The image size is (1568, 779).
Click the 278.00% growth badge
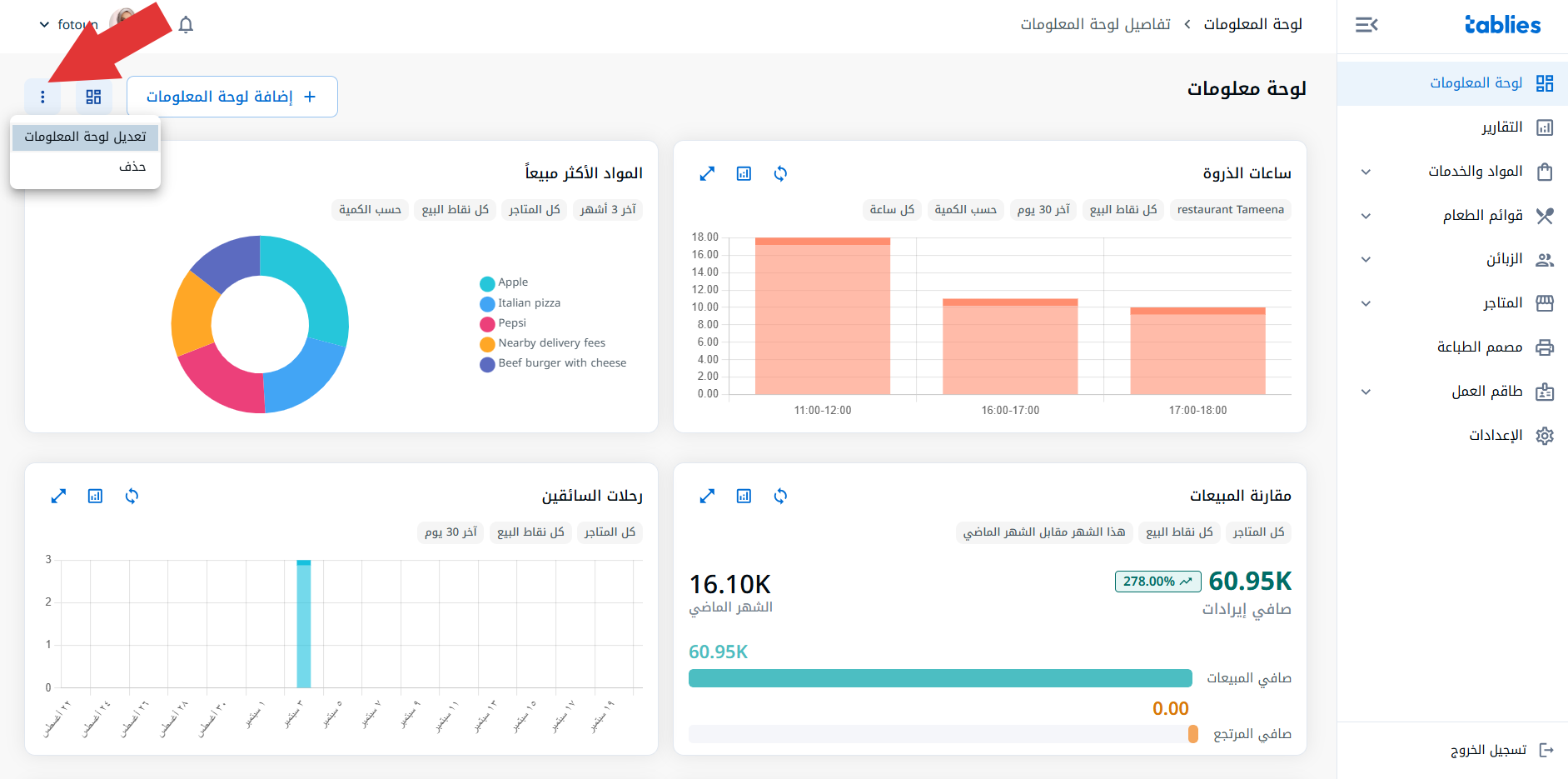[x=1157, y=582]
